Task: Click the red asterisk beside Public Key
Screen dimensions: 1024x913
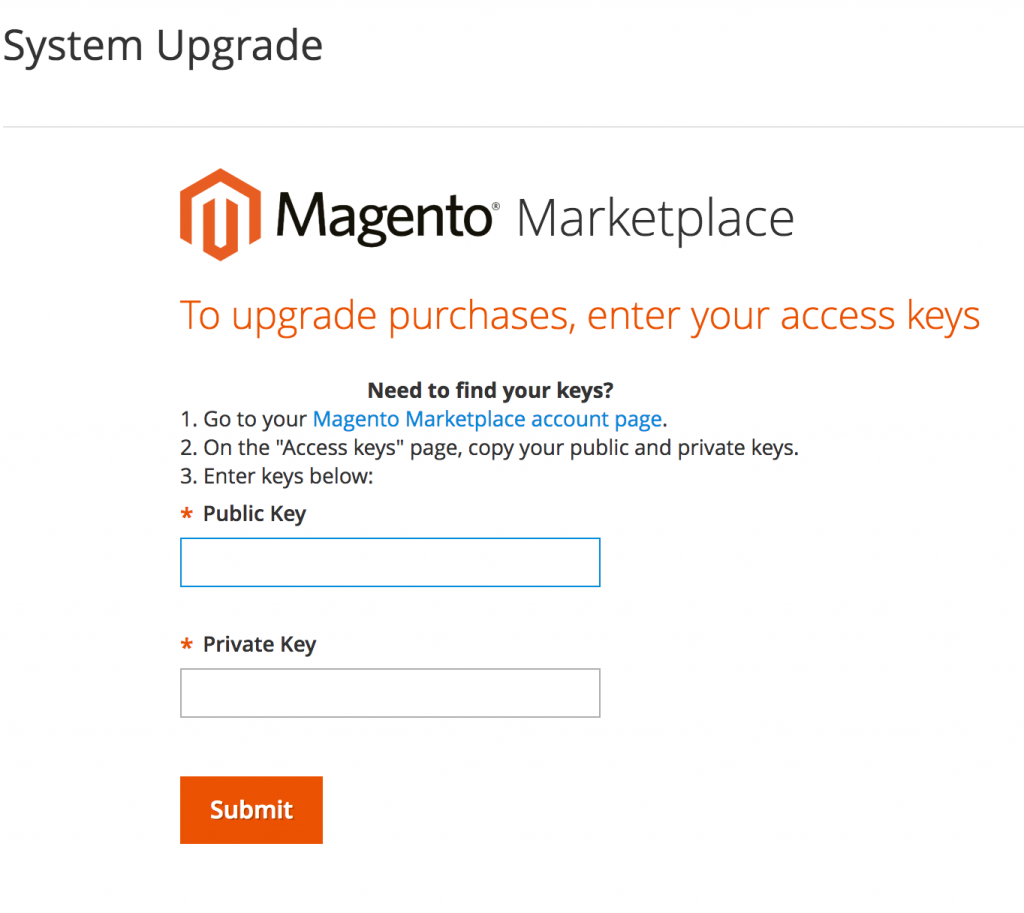Action: (187, 513)
